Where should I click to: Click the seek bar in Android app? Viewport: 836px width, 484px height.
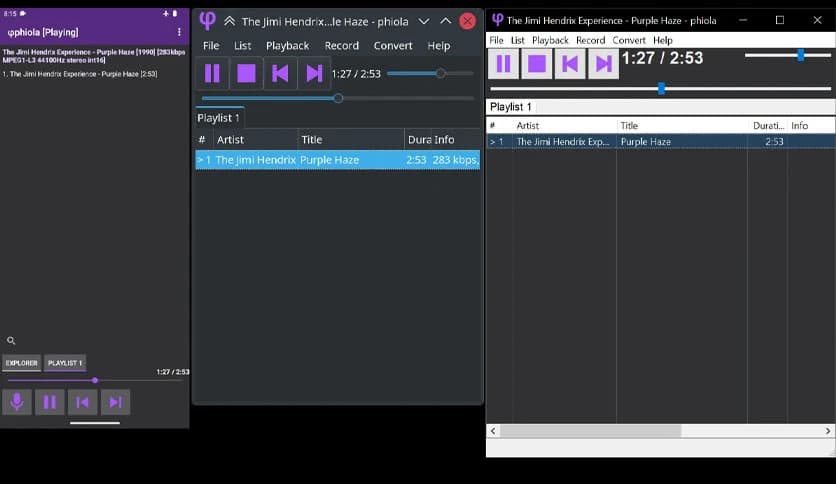95,381
